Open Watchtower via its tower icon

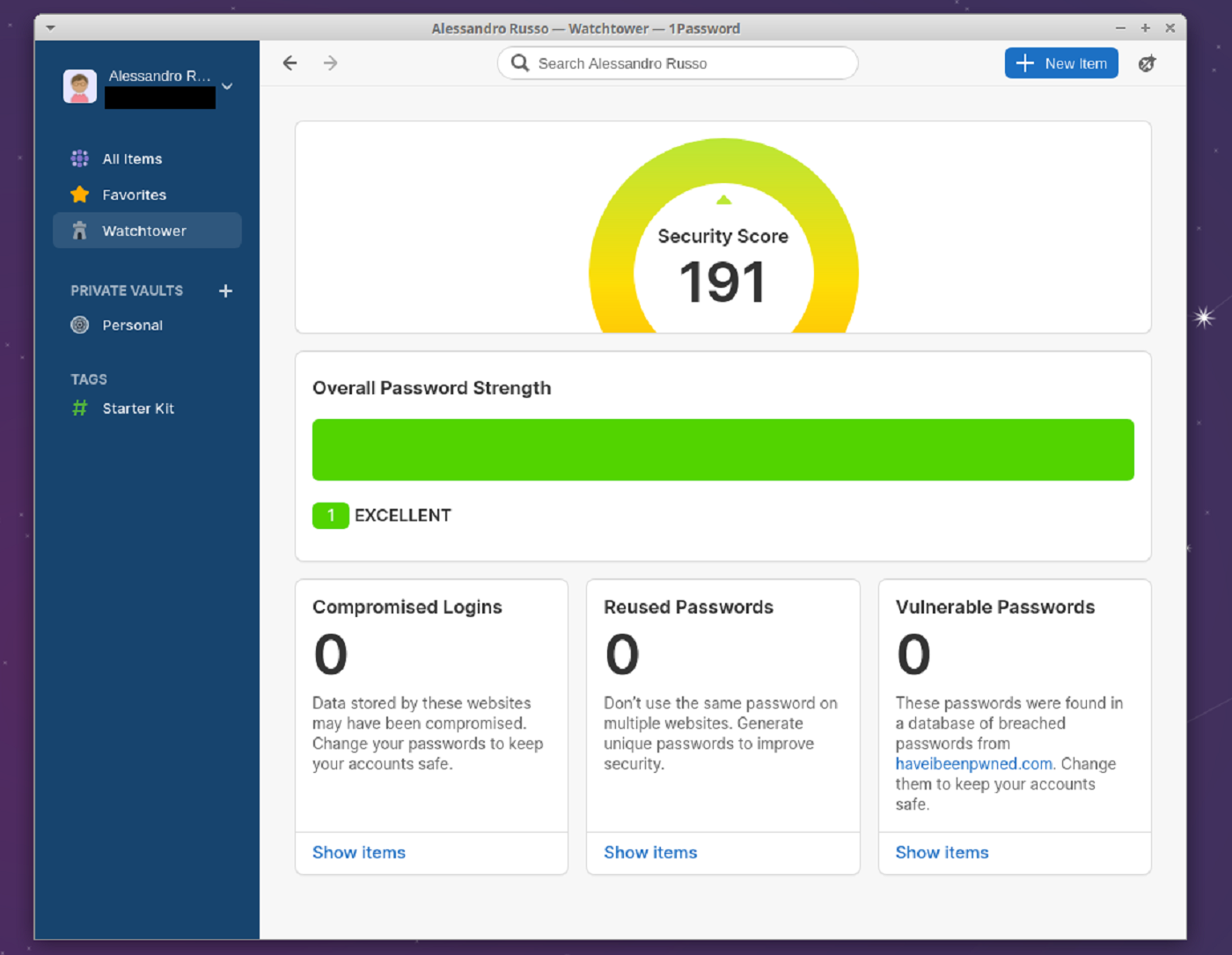click(x=79, y=231)
